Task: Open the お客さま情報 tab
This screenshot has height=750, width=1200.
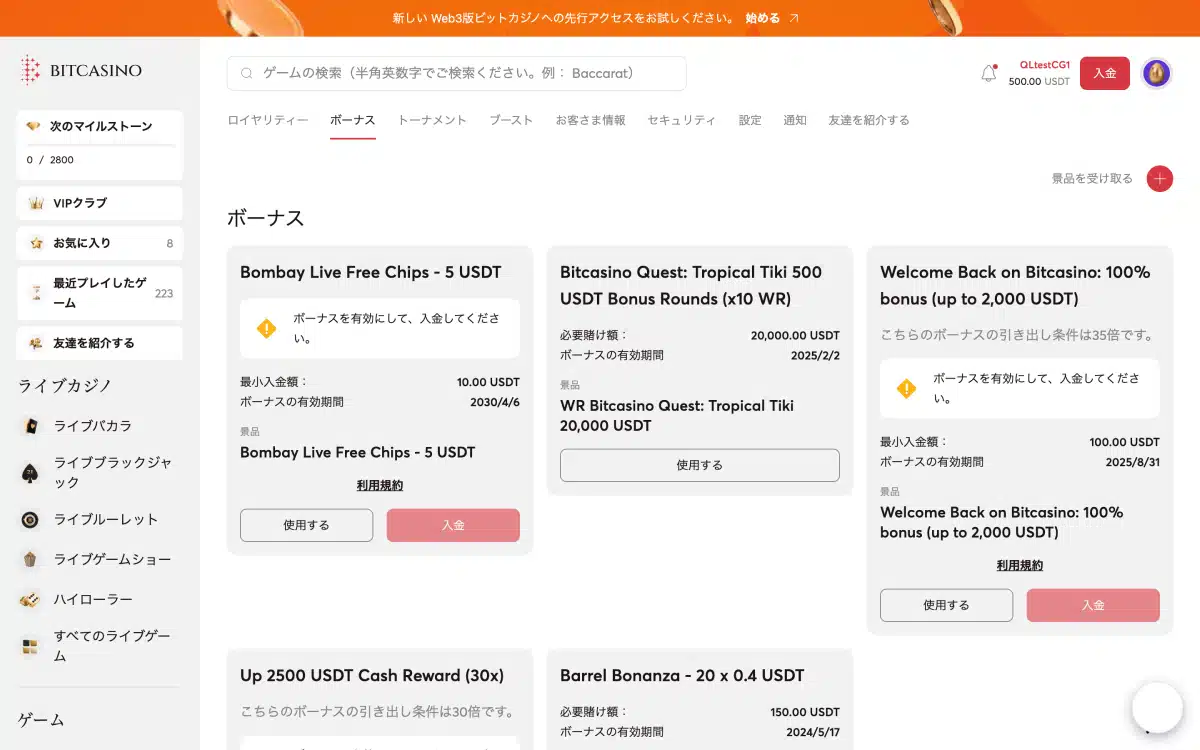Action: tap(590, 120)
